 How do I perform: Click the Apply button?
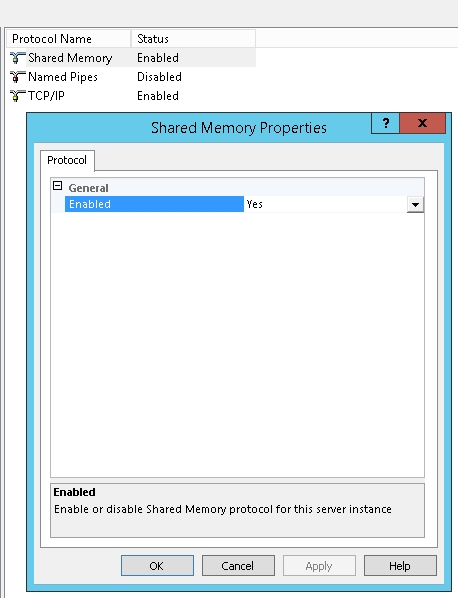point(319,566)
